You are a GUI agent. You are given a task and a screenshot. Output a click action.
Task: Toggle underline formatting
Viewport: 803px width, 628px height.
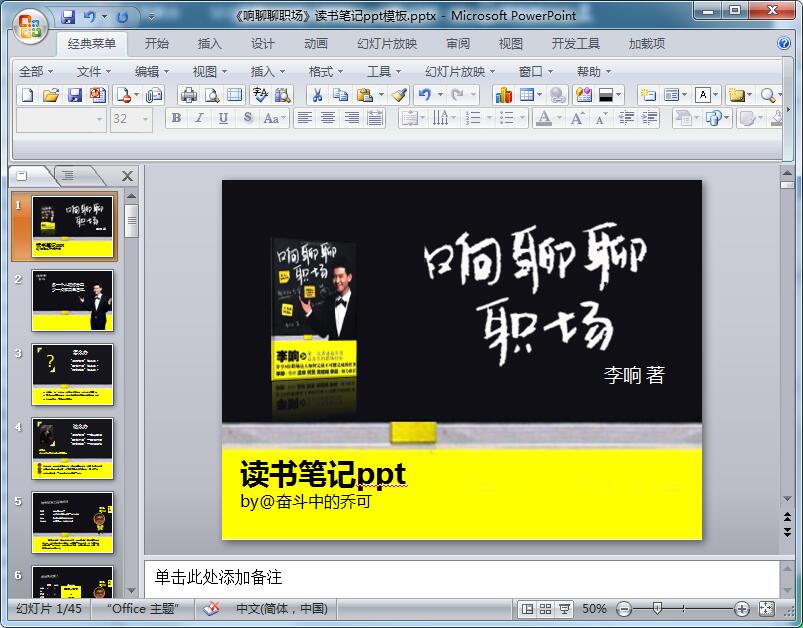[223, 118]
